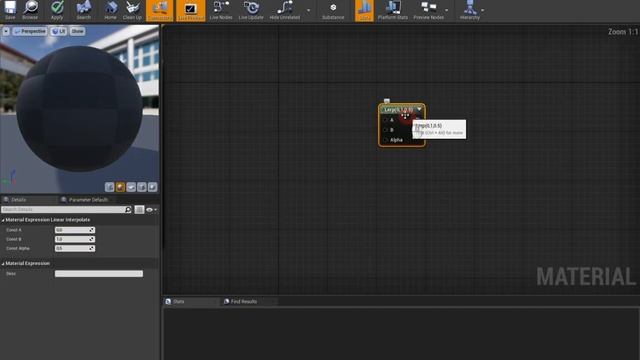Click the material preview sphere
The width and height of the screenshot is (640, 360).
[x=80, y=109]
